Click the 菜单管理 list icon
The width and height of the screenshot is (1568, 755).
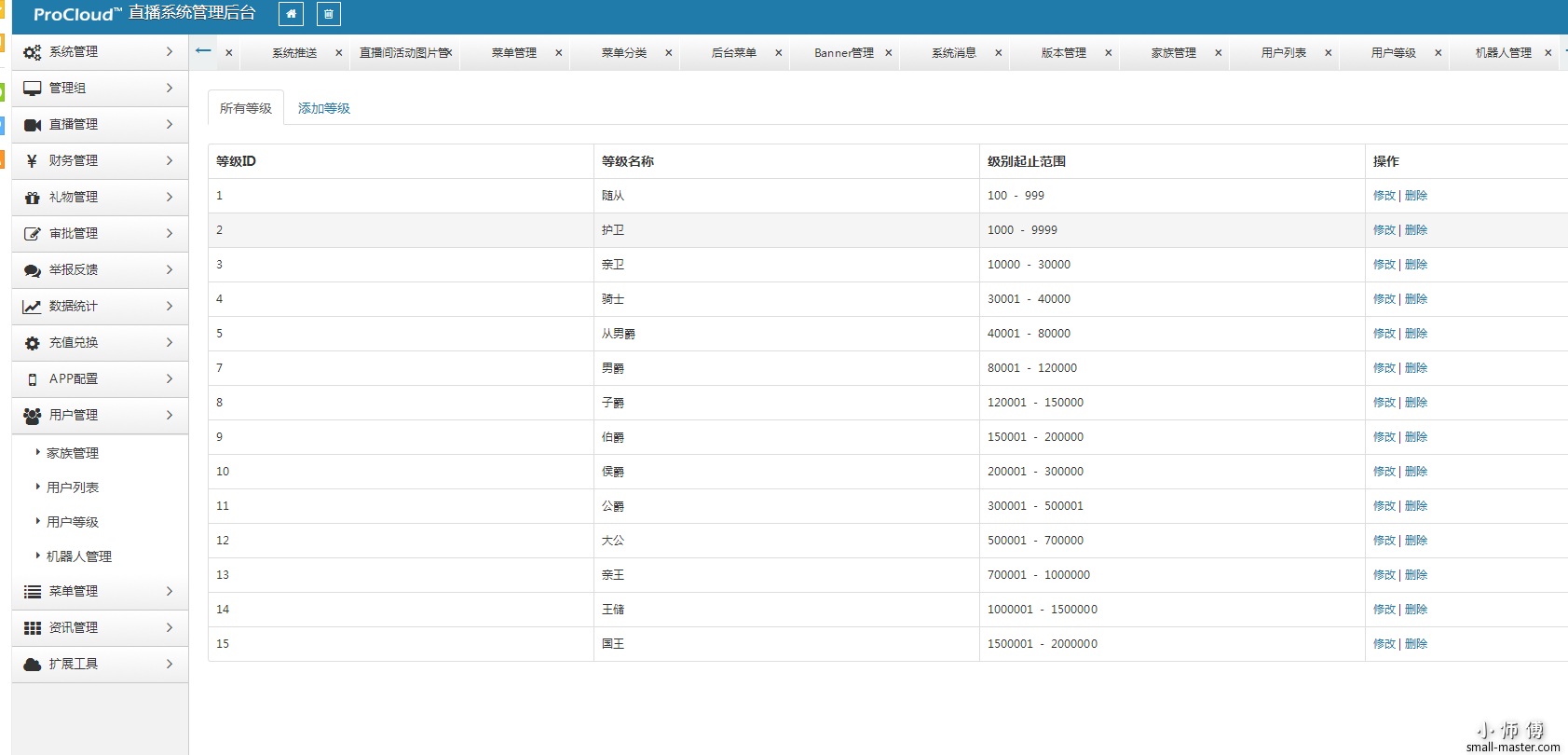pos(32,592)
